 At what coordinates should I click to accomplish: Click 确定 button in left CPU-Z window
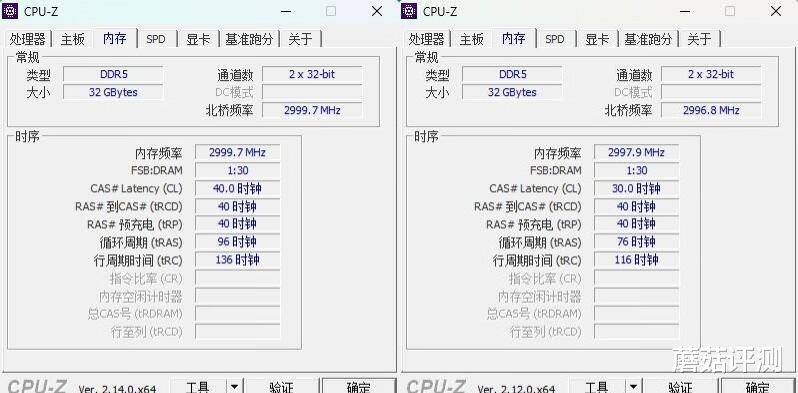pos(358,386)
